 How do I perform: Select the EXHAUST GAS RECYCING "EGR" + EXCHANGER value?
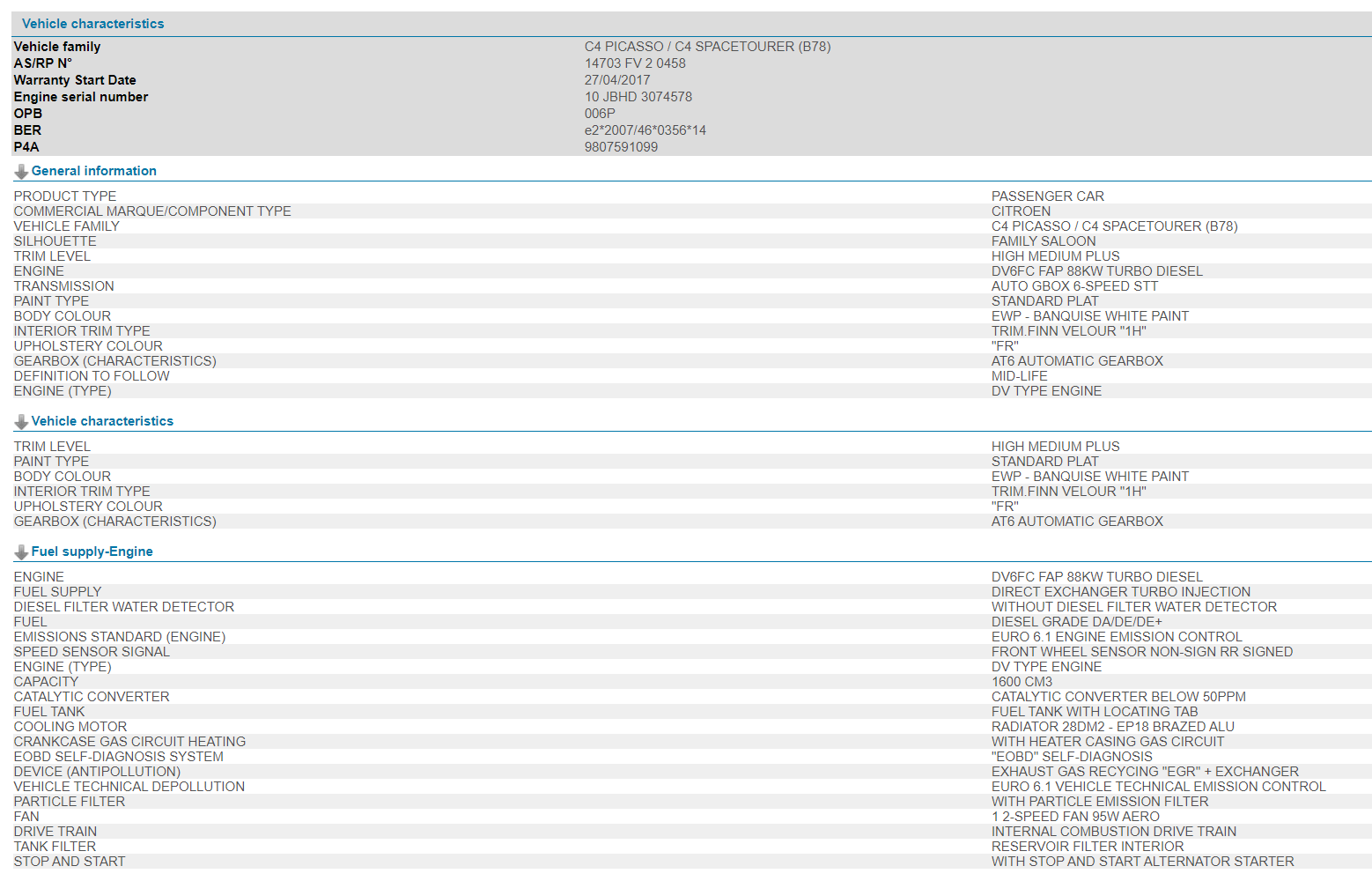[x=1145, y=772]
